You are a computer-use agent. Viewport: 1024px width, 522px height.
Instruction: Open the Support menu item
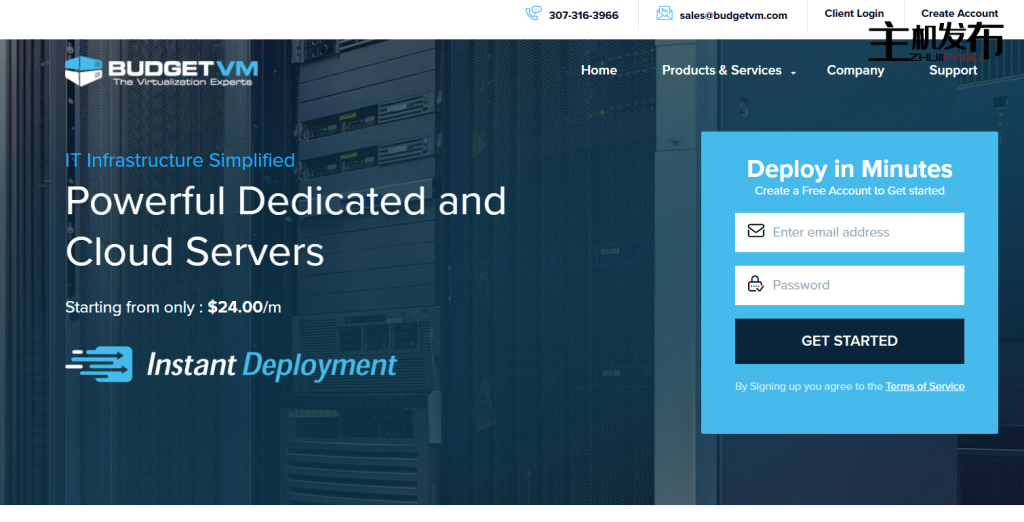pos(952,70)
